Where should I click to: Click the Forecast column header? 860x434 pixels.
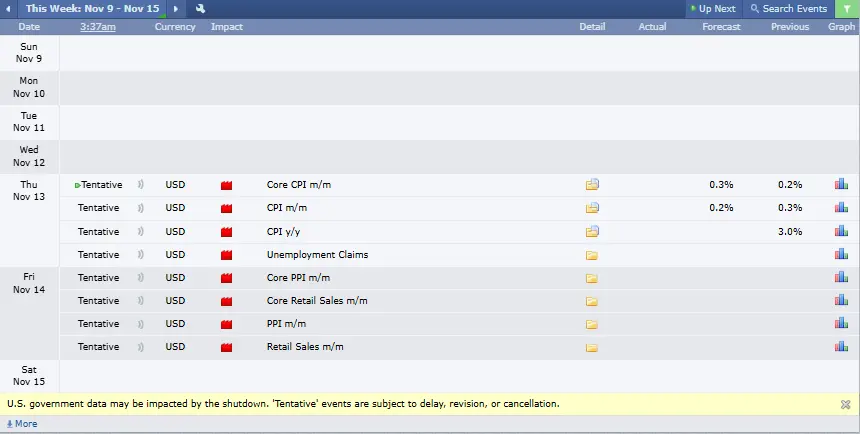721,26
